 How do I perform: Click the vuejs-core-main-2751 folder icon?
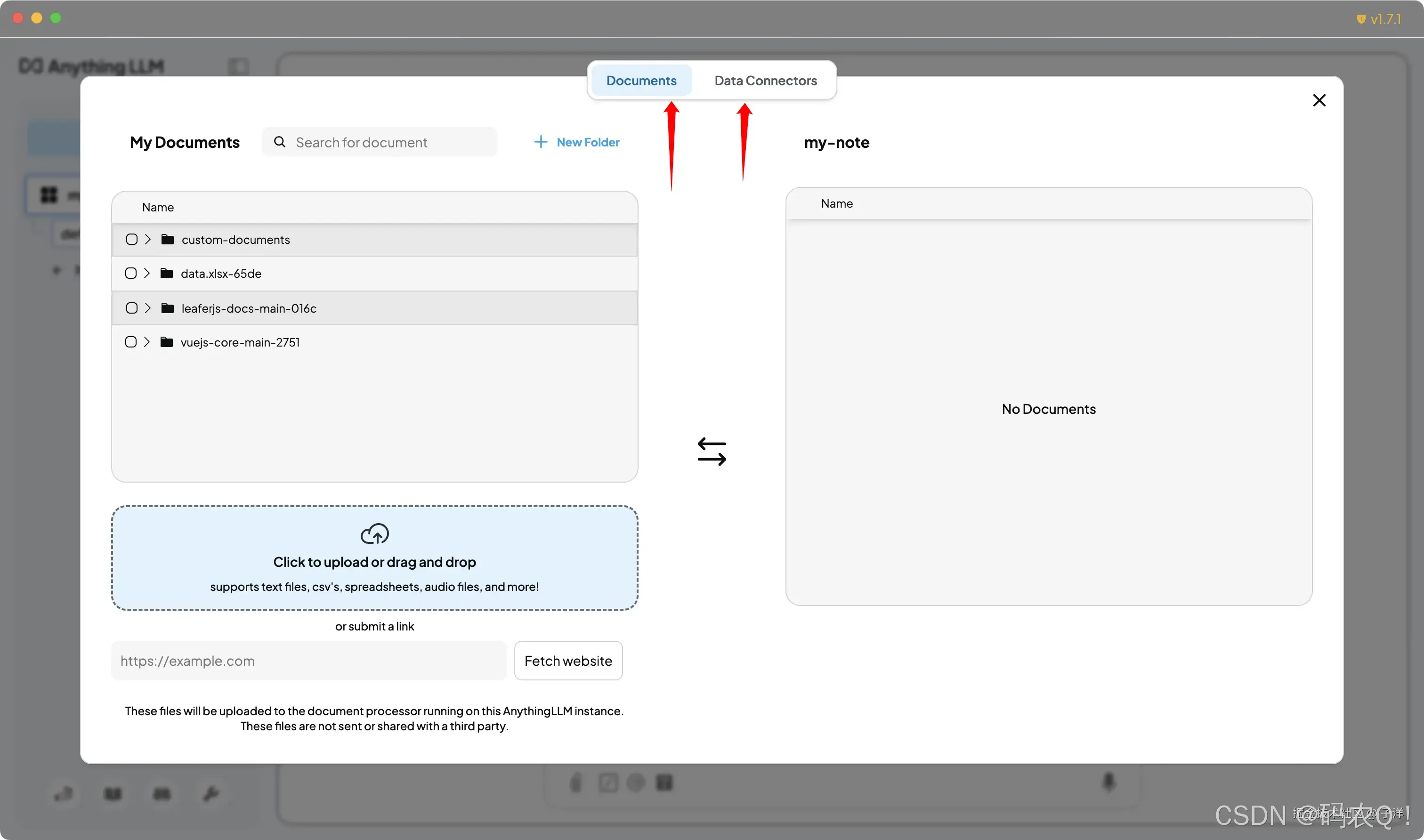[166, 342]
